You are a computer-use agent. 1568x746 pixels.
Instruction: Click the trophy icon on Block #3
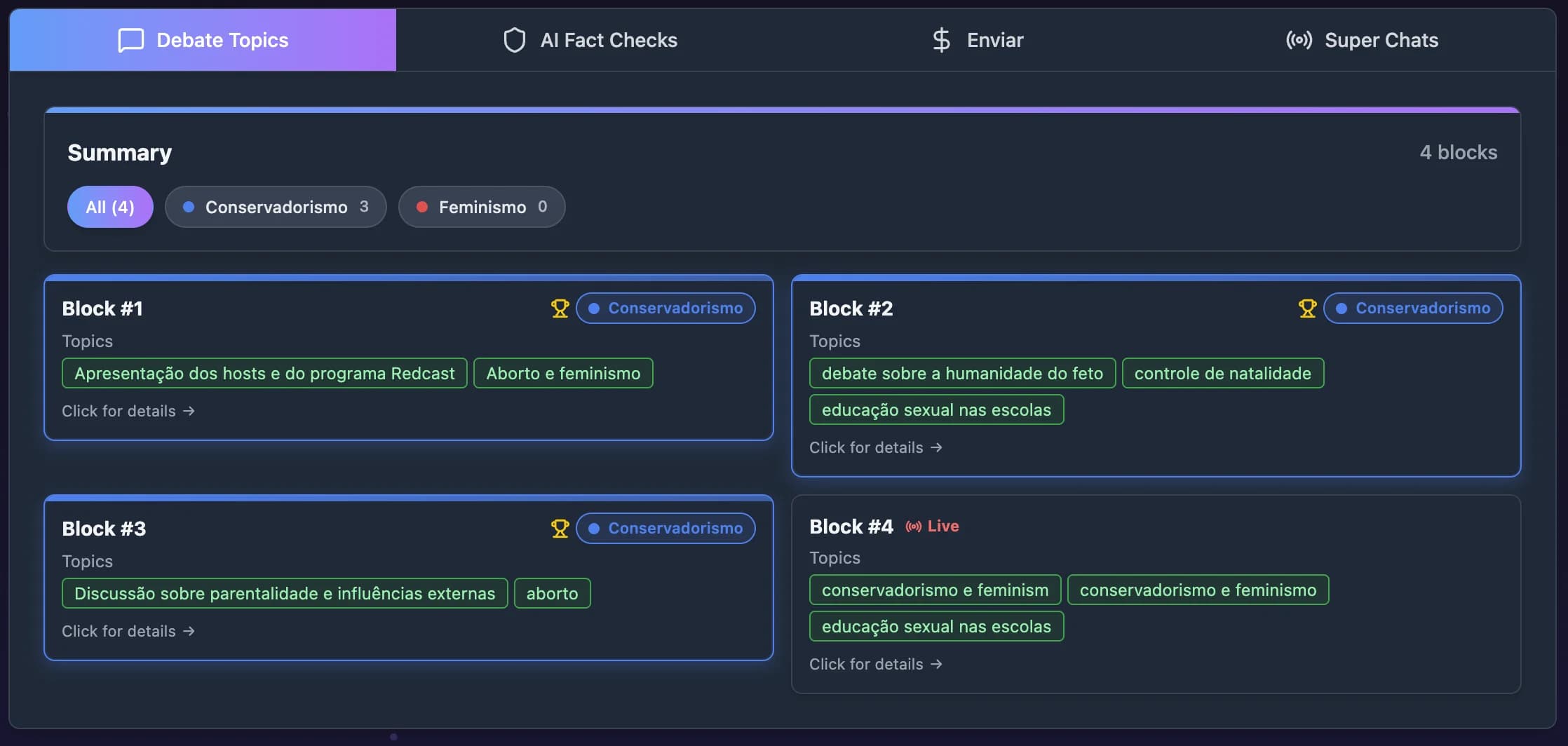(559, 528)
